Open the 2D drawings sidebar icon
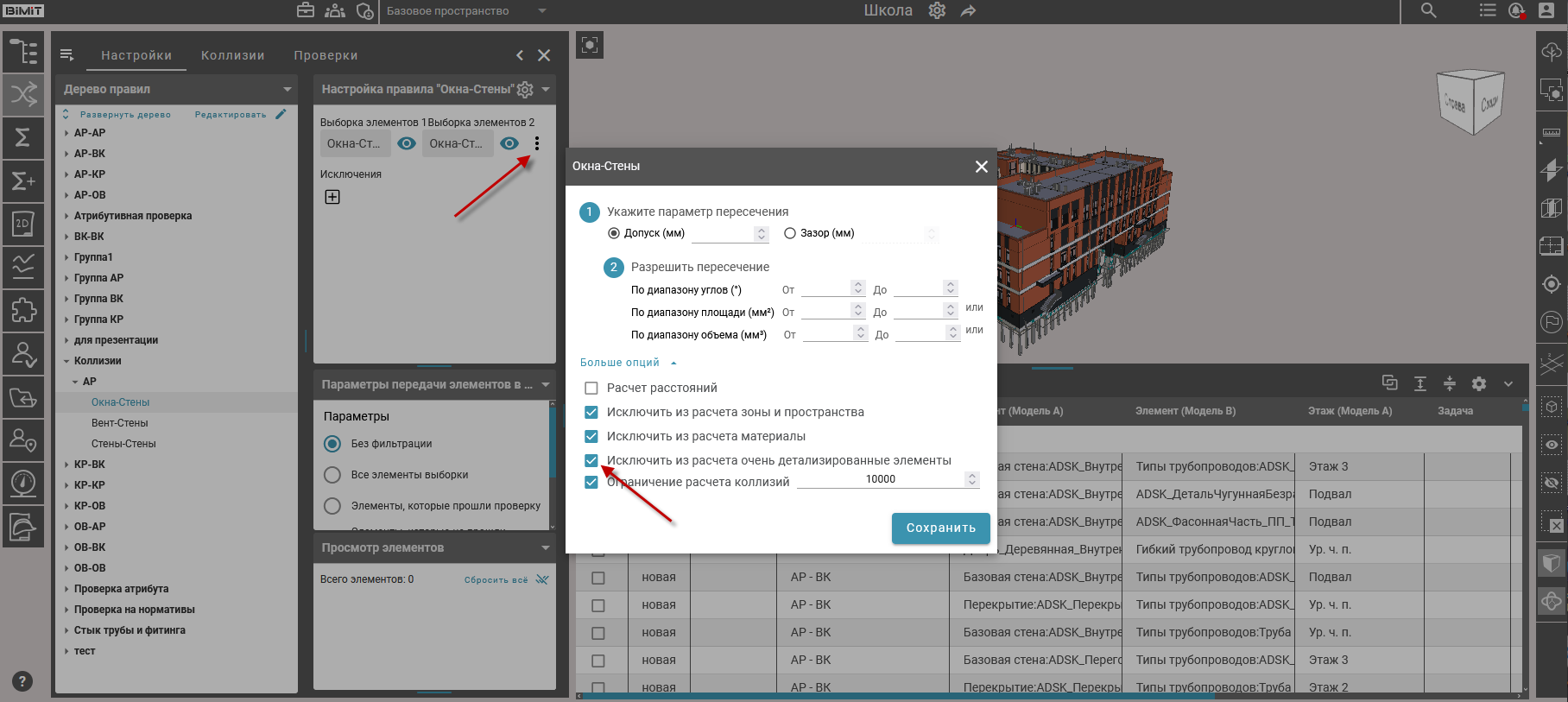The height and width of the screenshot is (702, 1568). tap(23, 224)
